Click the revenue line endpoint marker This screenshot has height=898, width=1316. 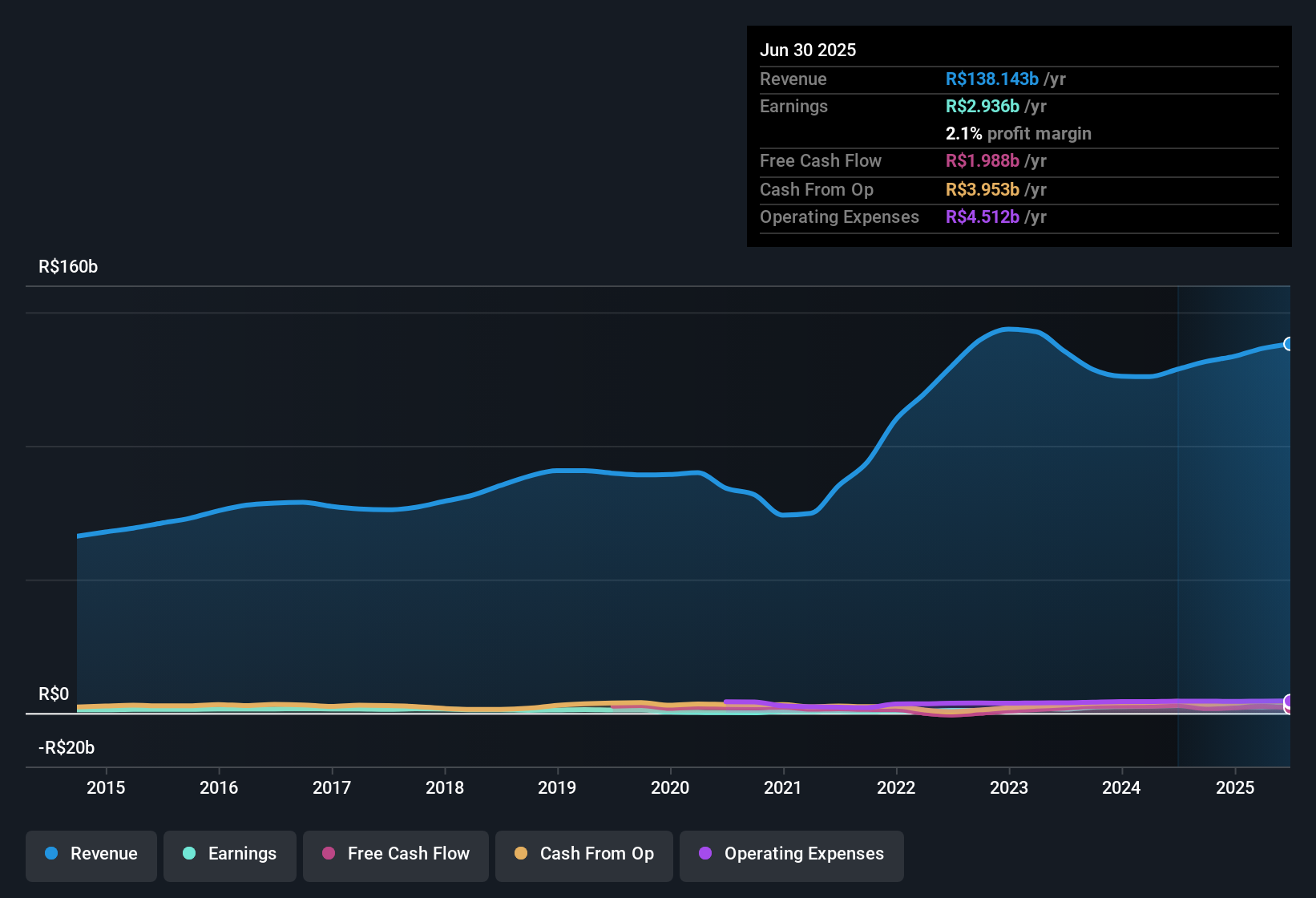tap(1289, 344)
